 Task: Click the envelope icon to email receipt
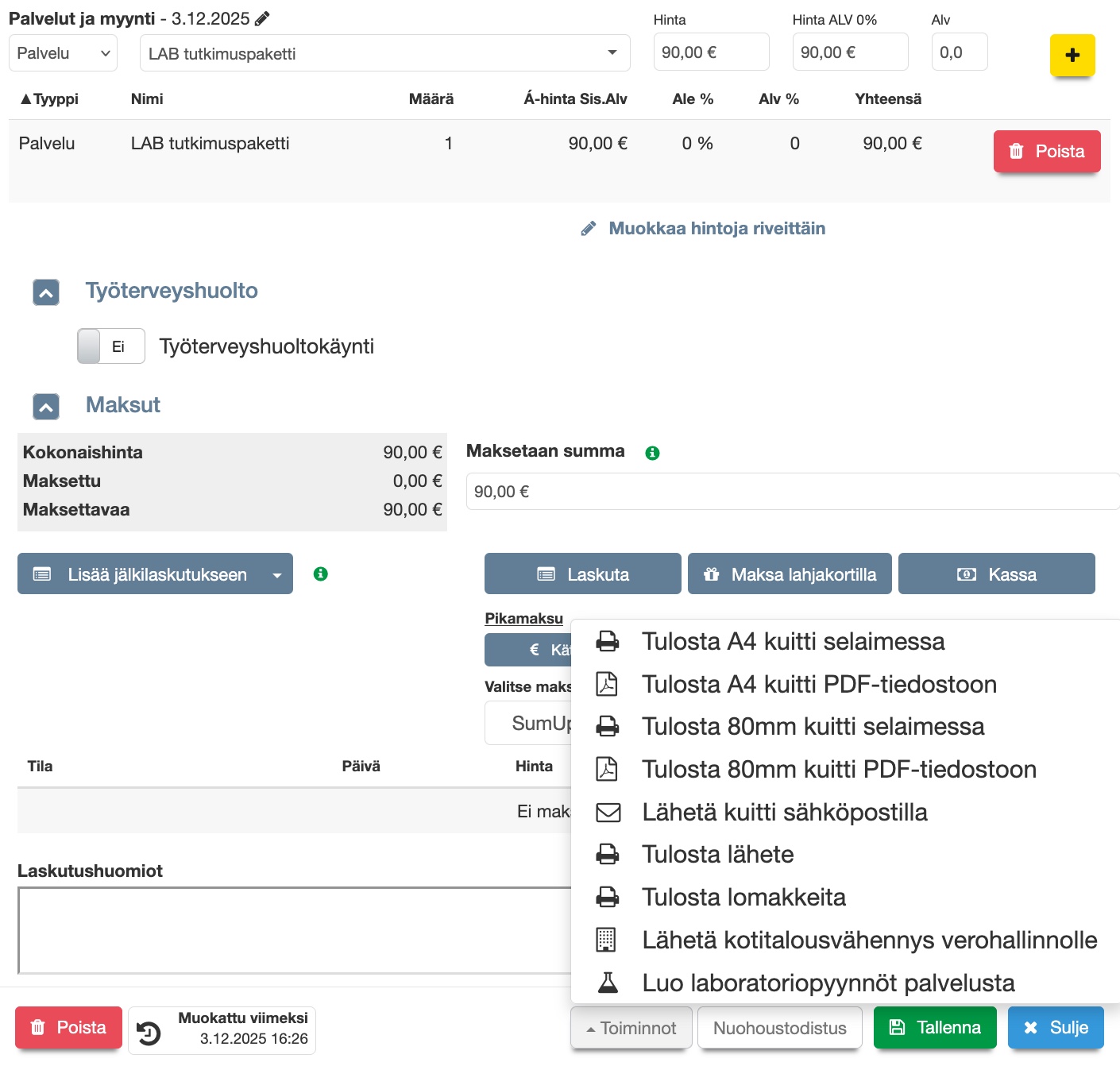click(x=608, y=812)
